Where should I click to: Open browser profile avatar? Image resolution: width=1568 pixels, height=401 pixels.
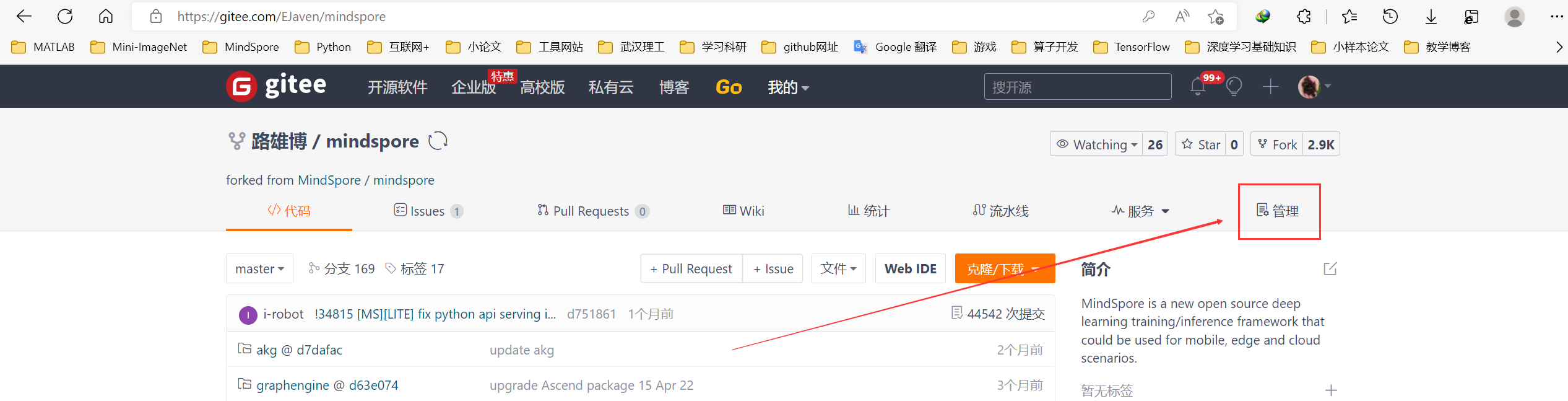click(x=1515, y=17)
